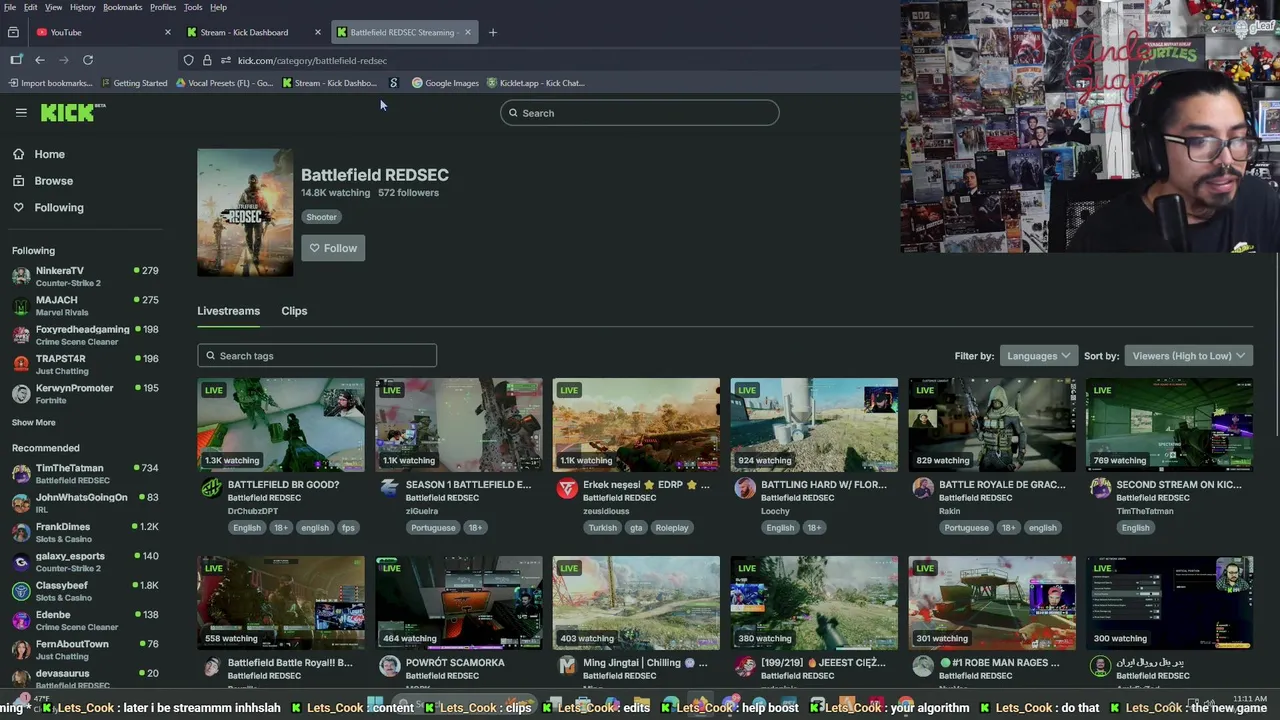The image size is (1280, 720).
Task: Expand Show More followed channels
Action: point(34,422)
